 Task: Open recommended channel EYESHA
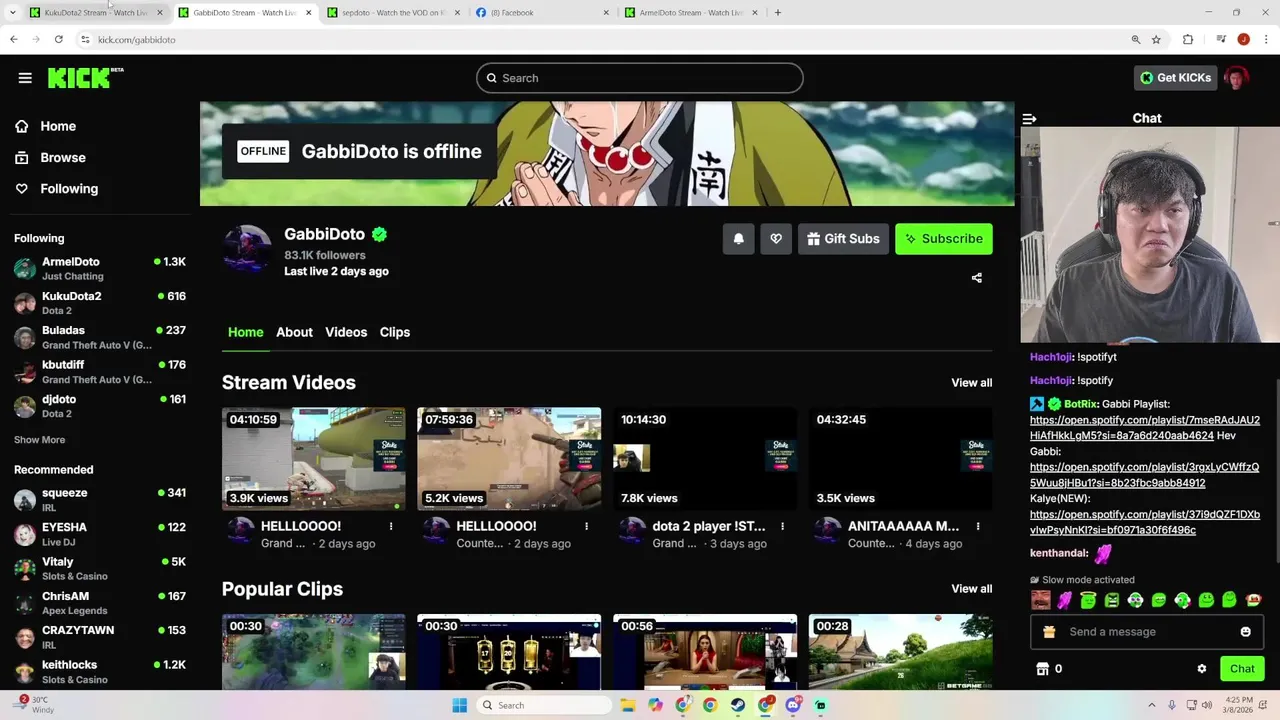pyautogui.click(x=100, y=534)
